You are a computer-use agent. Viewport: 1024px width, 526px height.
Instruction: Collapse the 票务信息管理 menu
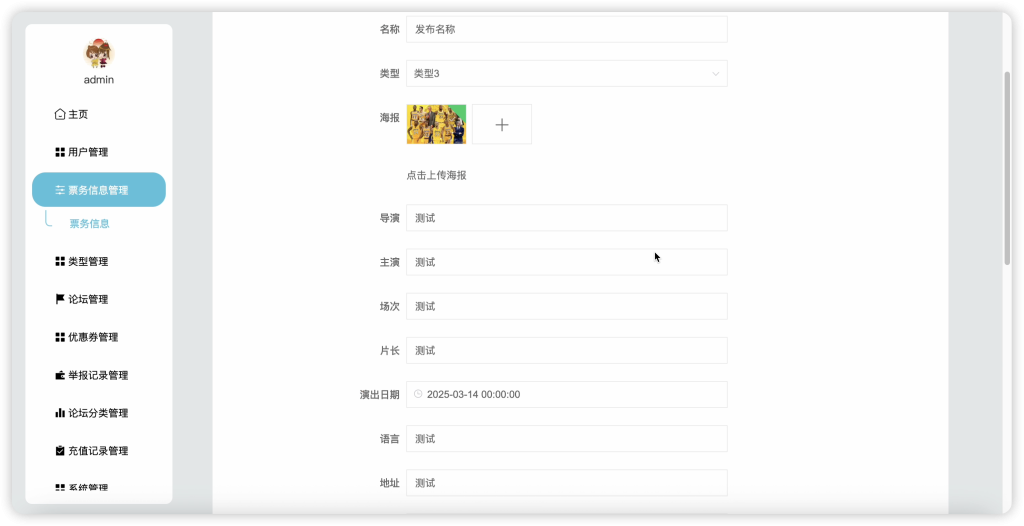tap(99, 189)
